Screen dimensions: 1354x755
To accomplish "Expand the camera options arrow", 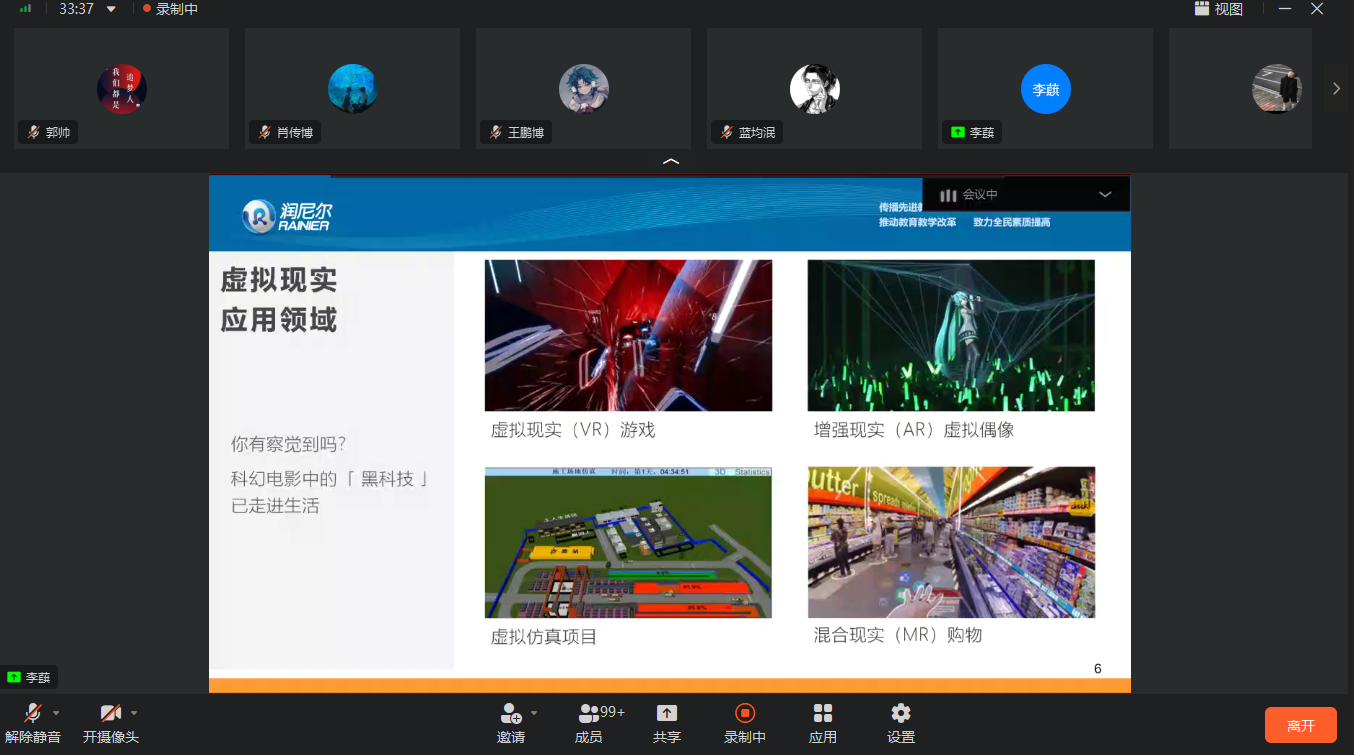I will (134, 713).
